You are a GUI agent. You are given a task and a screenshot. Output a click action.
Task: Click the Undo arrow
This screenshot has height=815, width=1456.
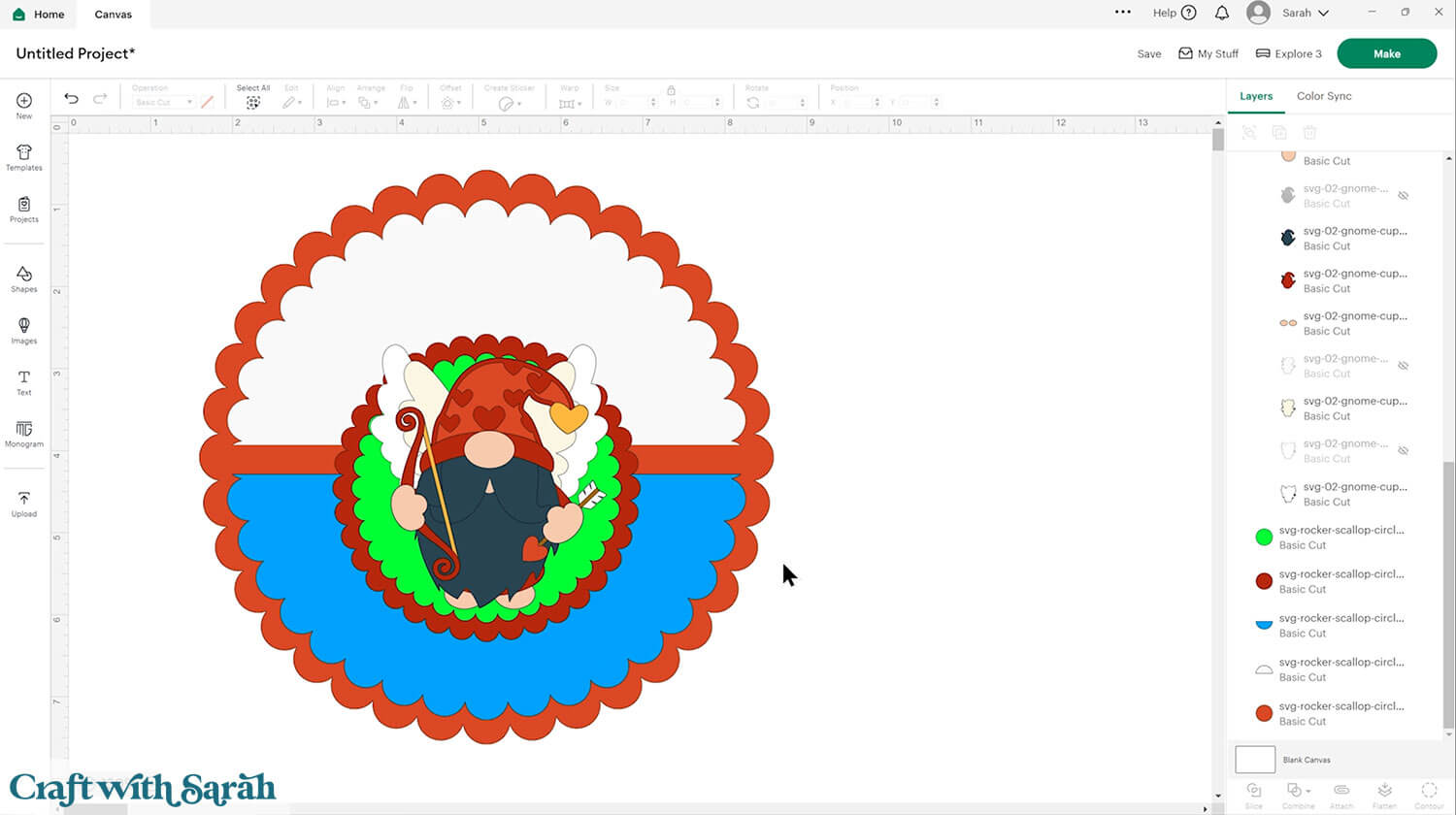[71, 98]
